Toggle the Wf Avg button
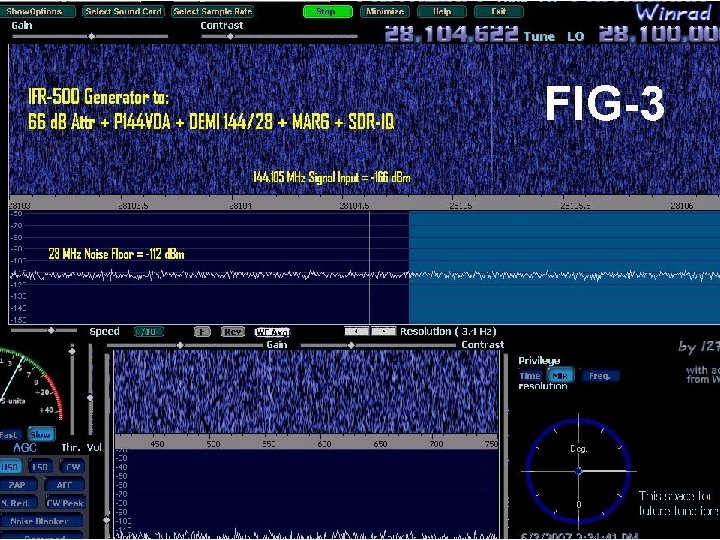Image resolution: width=720 pixels, height=540 pixels. coord(272,332)
